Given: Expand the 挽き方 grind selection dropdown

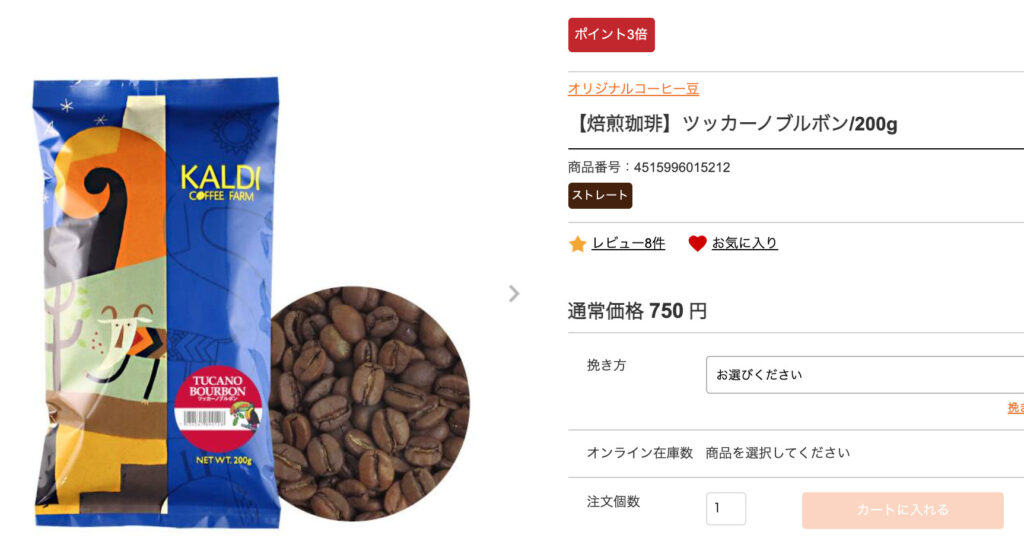Looking at the screenshot, I should click(865, 375).
